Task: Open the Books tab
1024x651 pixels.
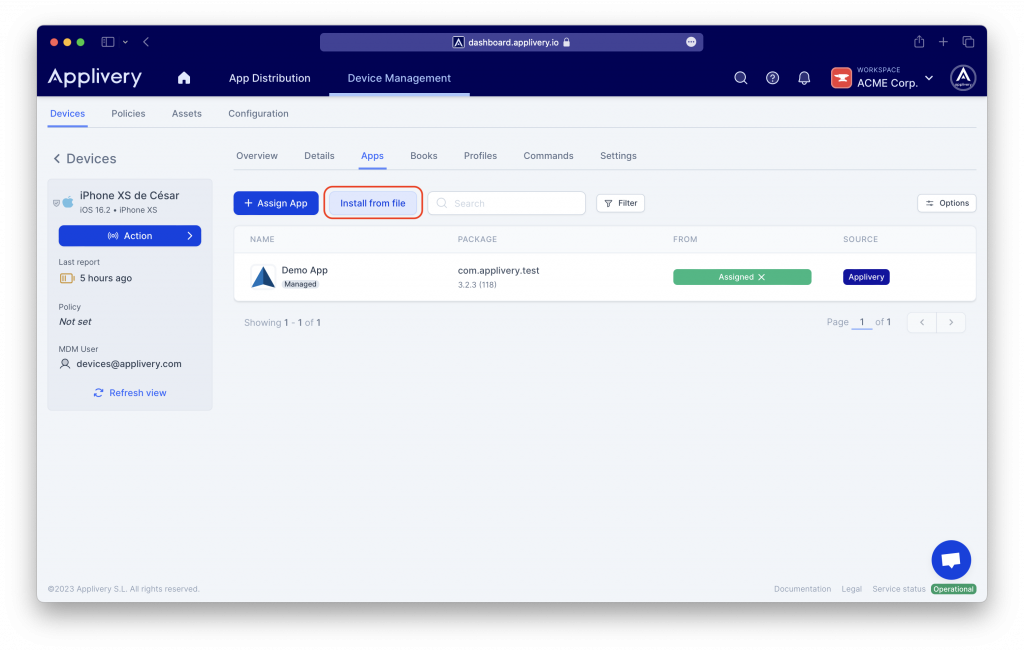Action: pyautogui.click(x=424, y=156)
